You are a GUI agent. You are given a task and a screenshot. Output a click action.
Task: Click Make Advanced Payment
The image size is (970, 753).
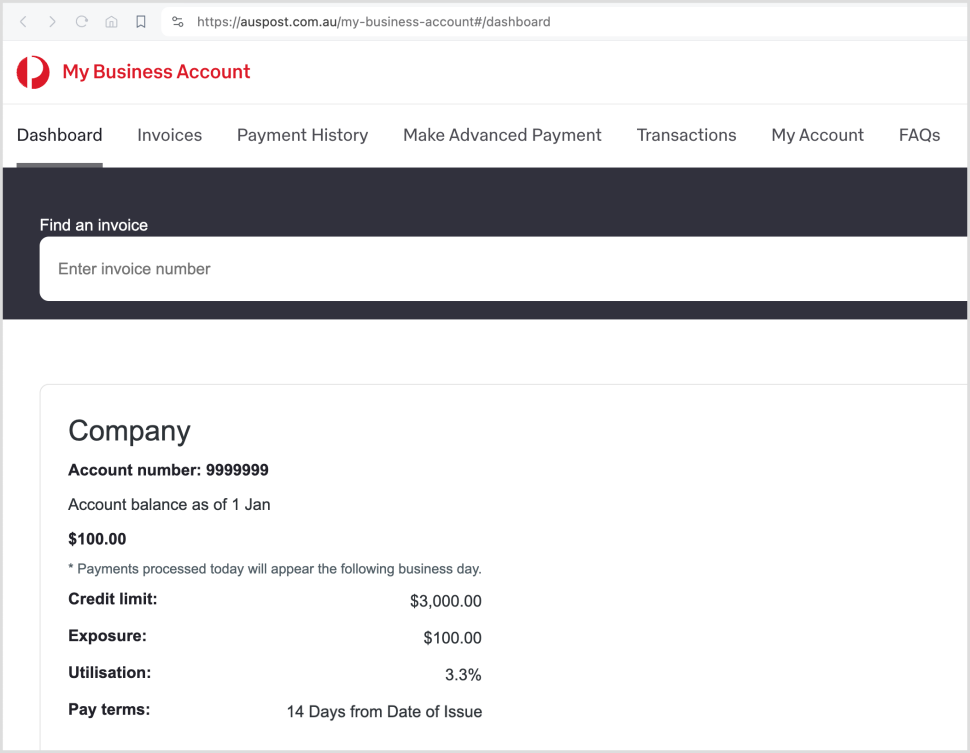502,134
